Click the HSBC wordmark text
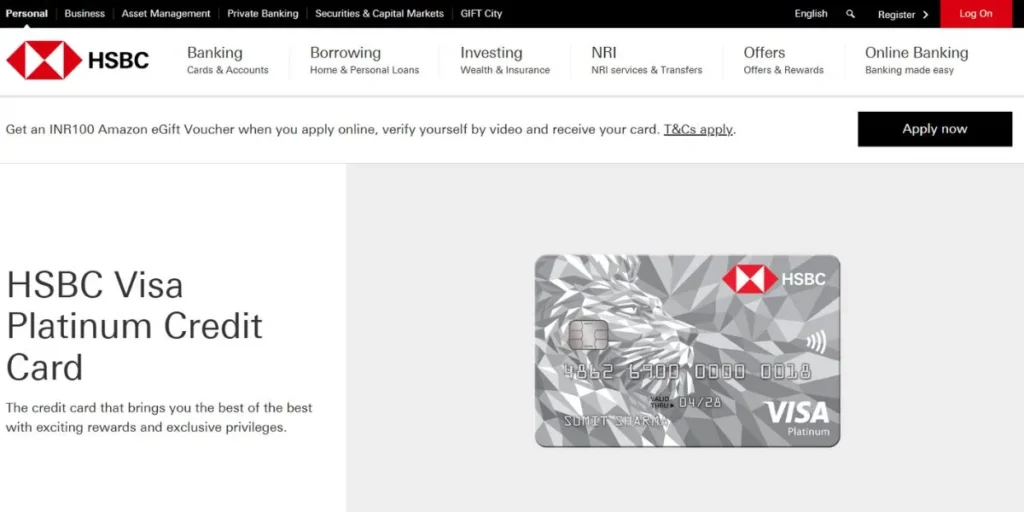 point(118,60)
